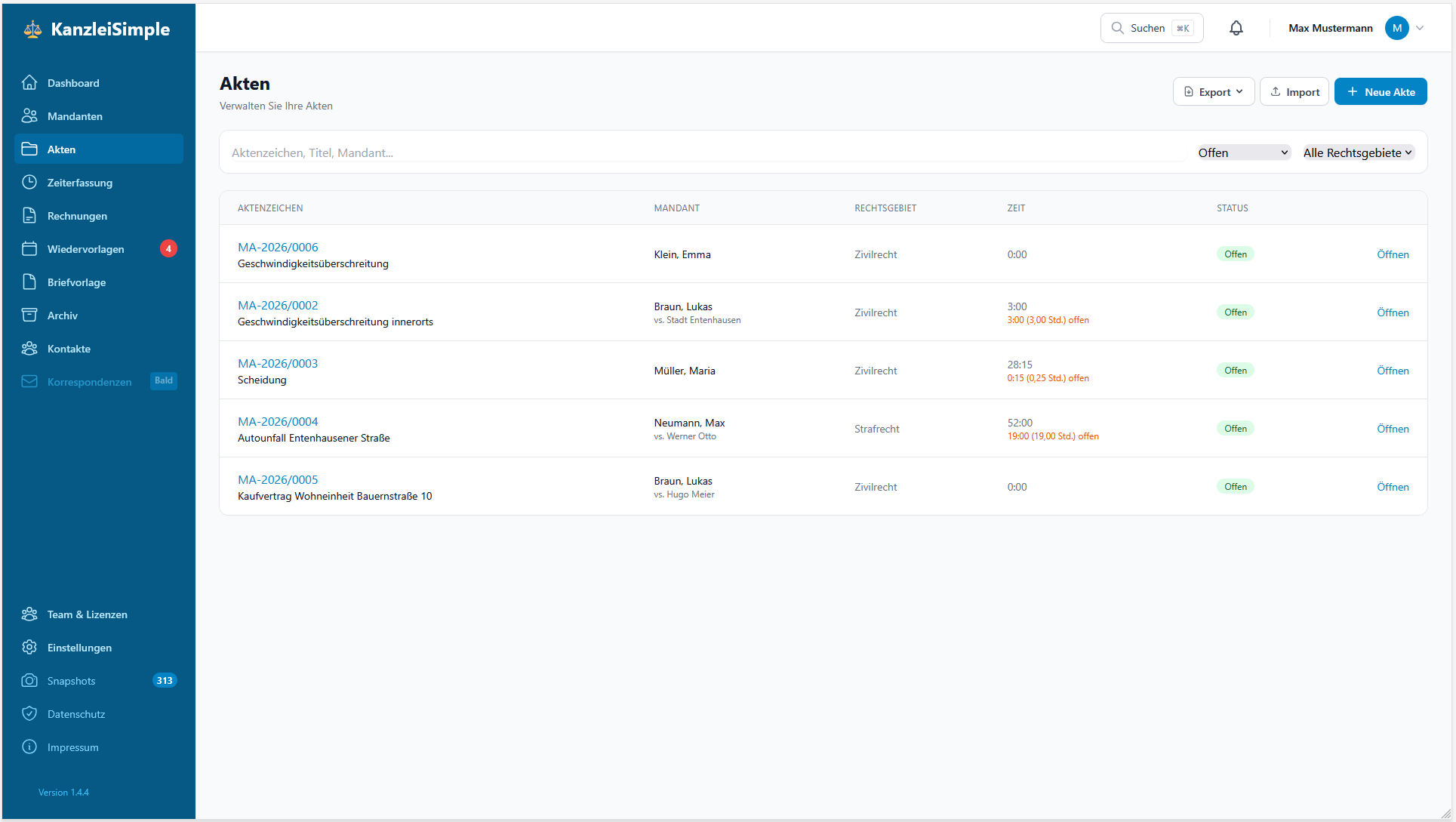Expand the Offen status filter
This screenshot has width=1456, height=822.
coord(1242,152)
